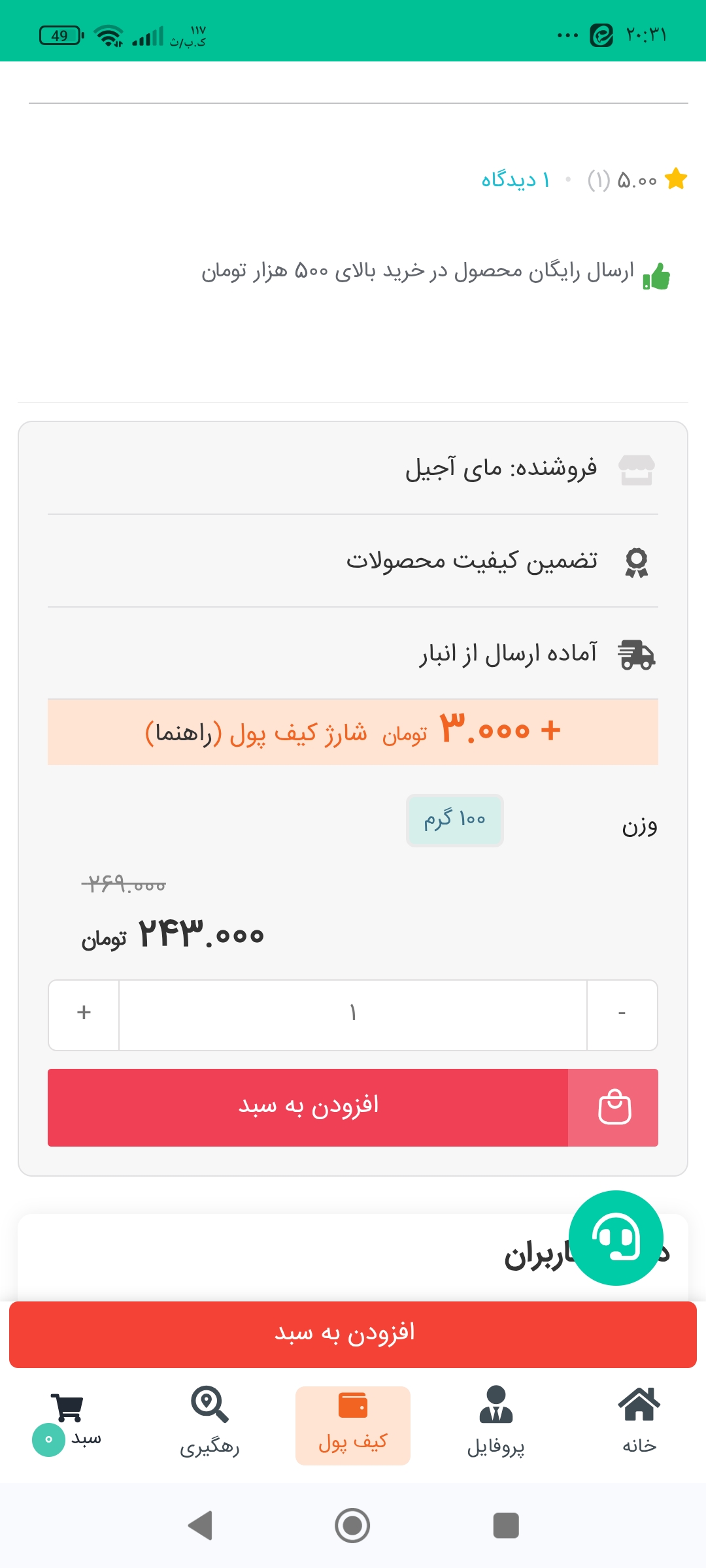
Task: Tap the Android back navigation button
Action: coord(200,1526)
